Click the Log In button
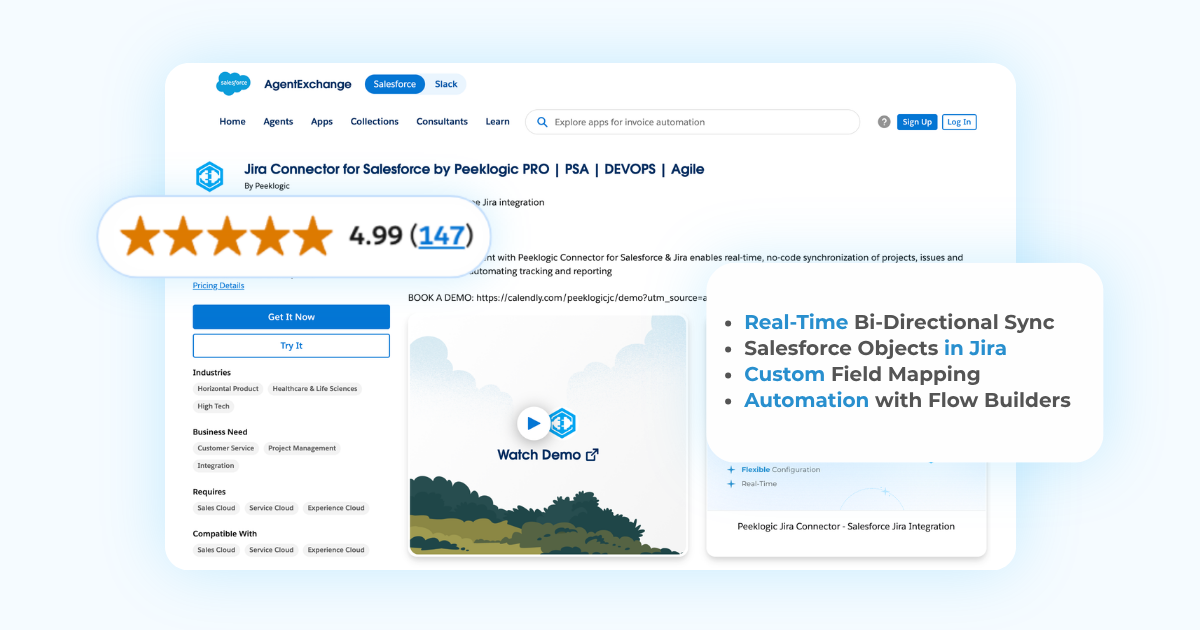 [x=959, y=122]
